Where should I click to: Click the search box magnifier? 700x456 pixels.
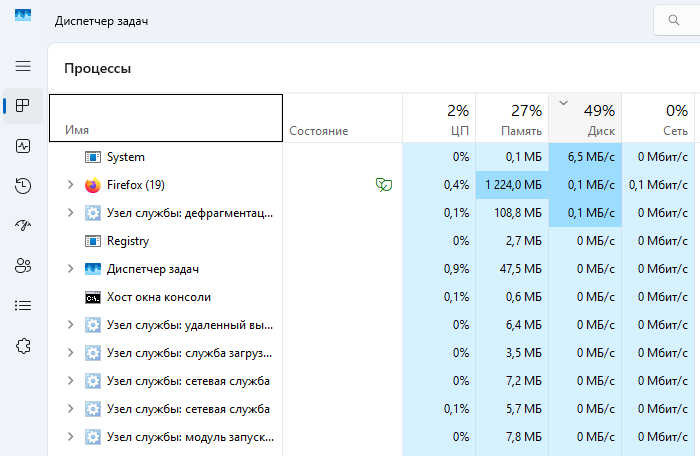674,20
